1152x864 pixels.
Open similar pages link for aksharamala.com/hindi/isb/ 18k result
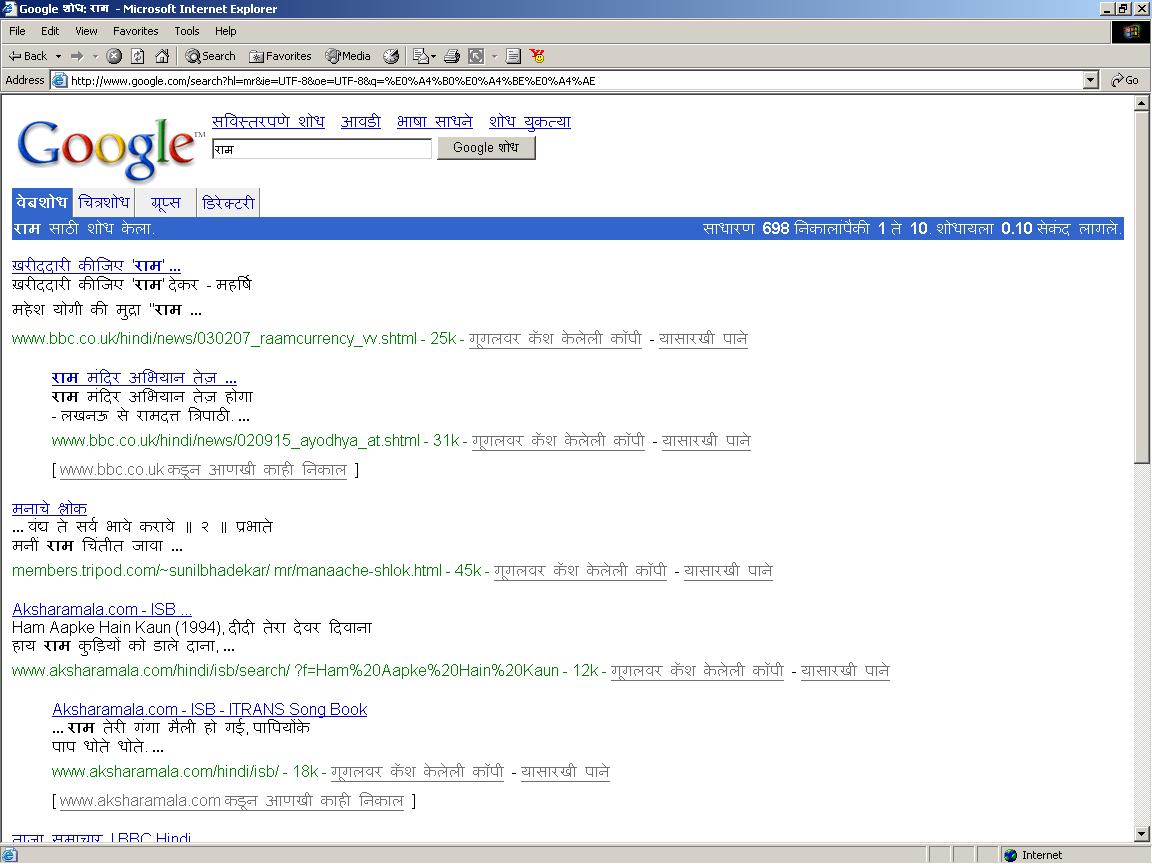tap(565, 772)
